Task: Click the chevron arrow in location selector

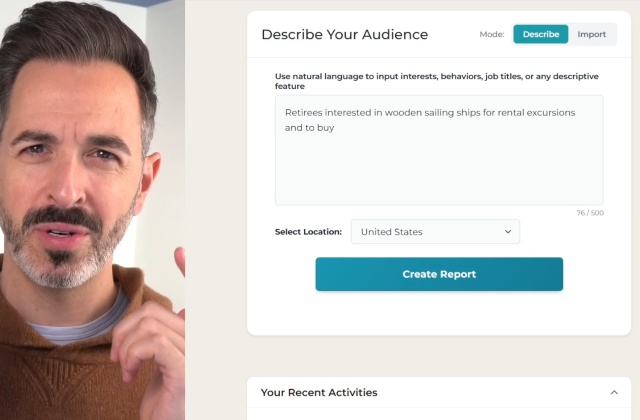Action: [x=508, y=232]
